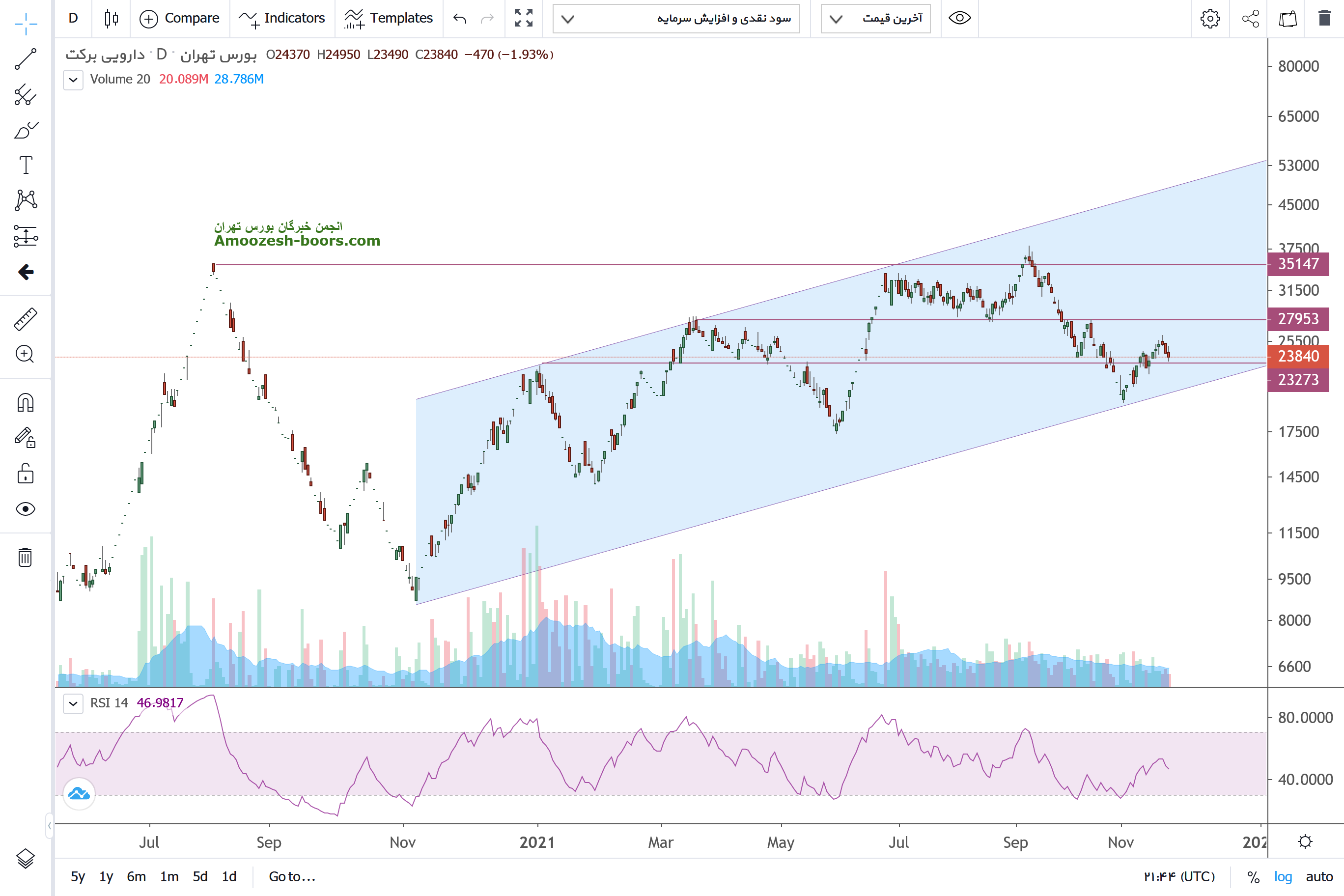Select the text annotation tool
The height and width of the screenshot is (896, 1344).
pyautogui.click(x=25, y=165)
